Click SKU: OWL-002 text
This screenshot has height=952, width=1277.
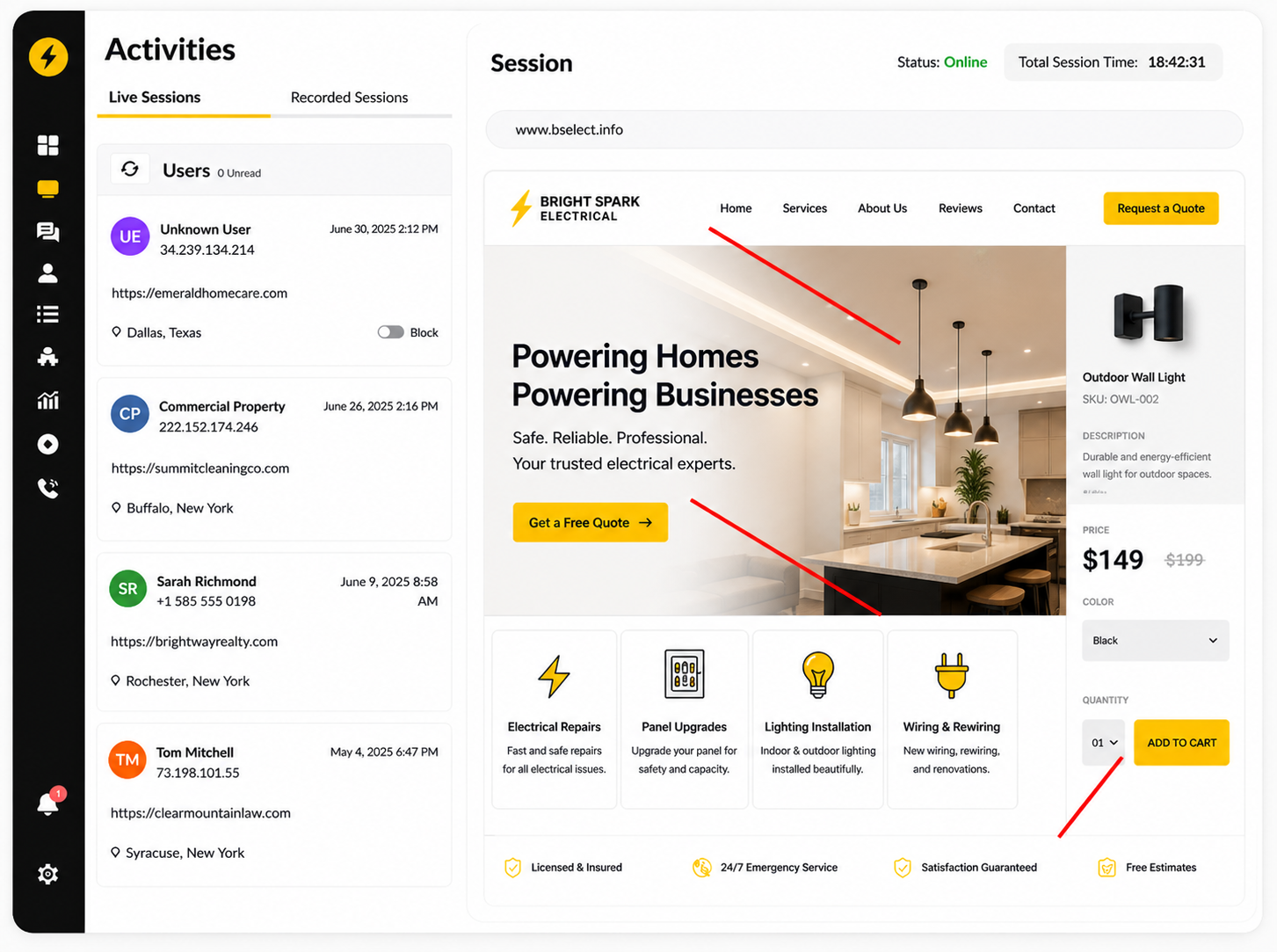point(1121,399)
